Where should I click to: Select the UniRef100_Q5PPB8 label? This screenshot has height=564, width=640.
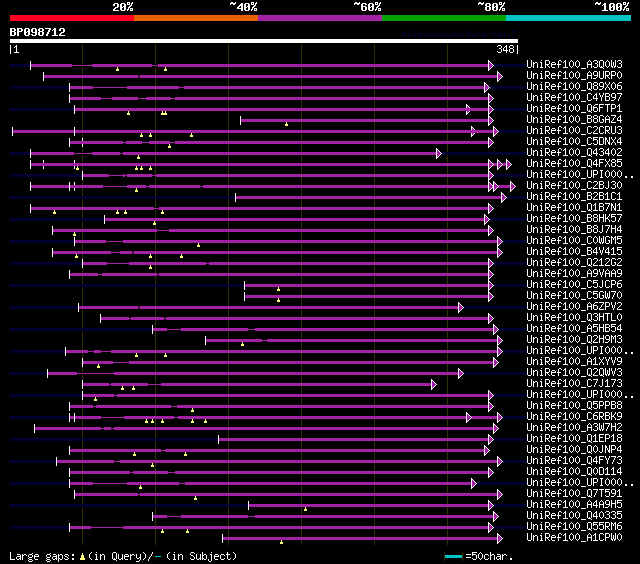[x=574, y=406]
